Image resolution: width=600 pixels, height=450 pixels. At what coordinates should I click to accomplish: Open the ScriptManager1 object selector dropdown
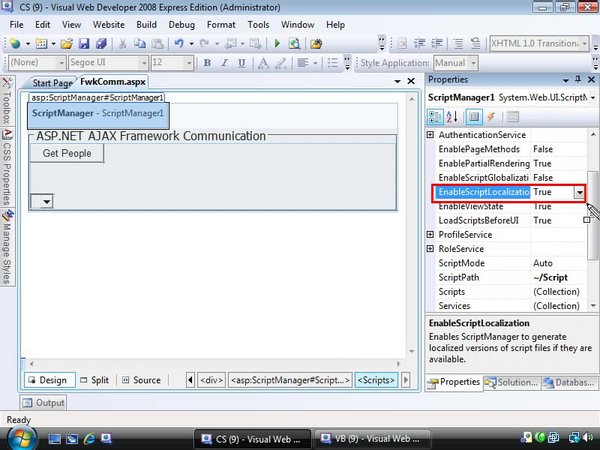[x=592, y=98]
